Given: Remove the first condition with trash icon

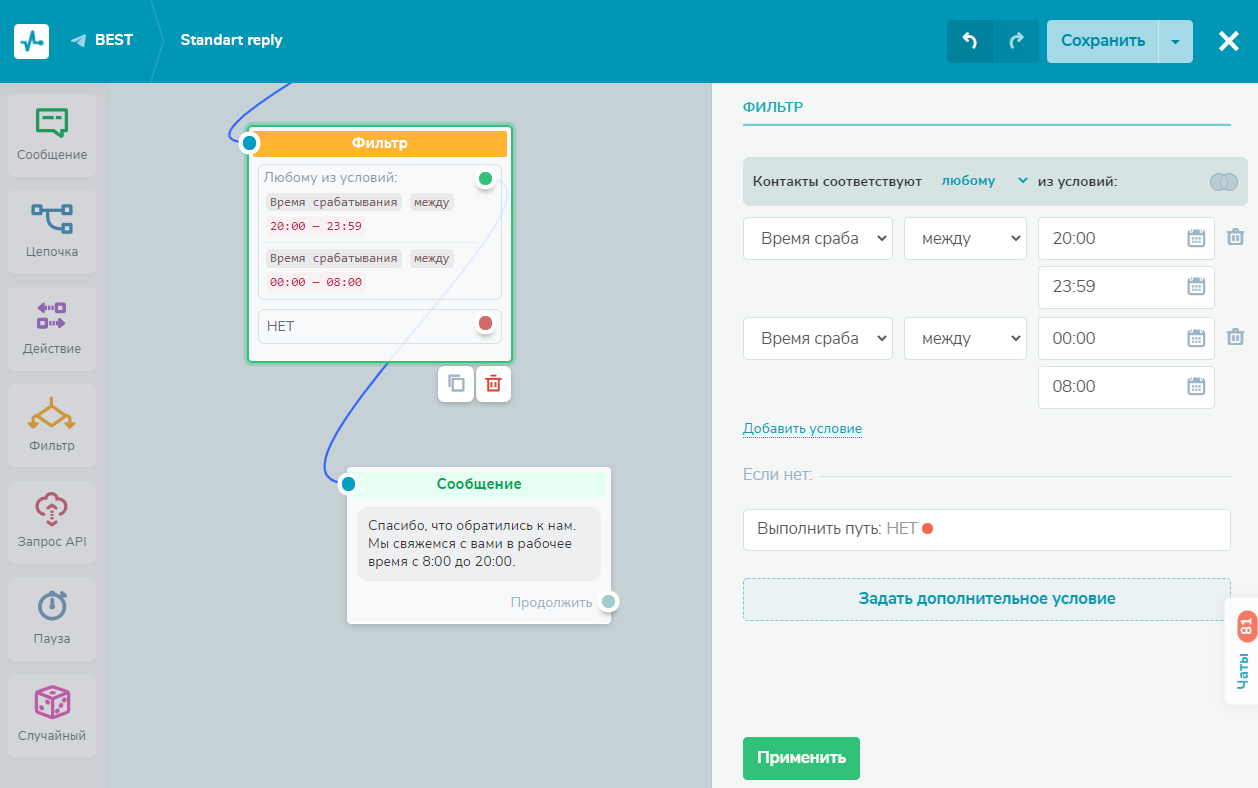Looking at the screenshot, I should (1236, 238).
